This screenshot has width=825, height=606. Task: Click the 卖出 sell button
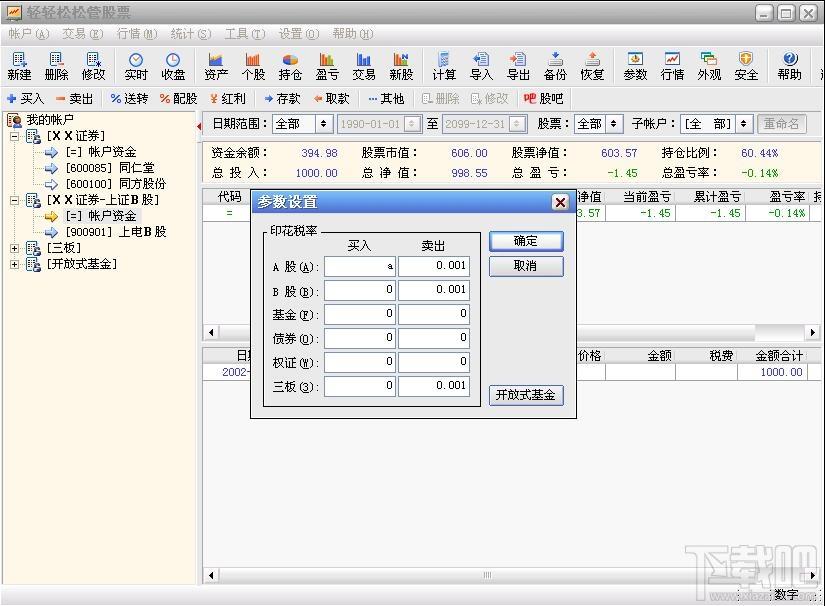[74, 98]
